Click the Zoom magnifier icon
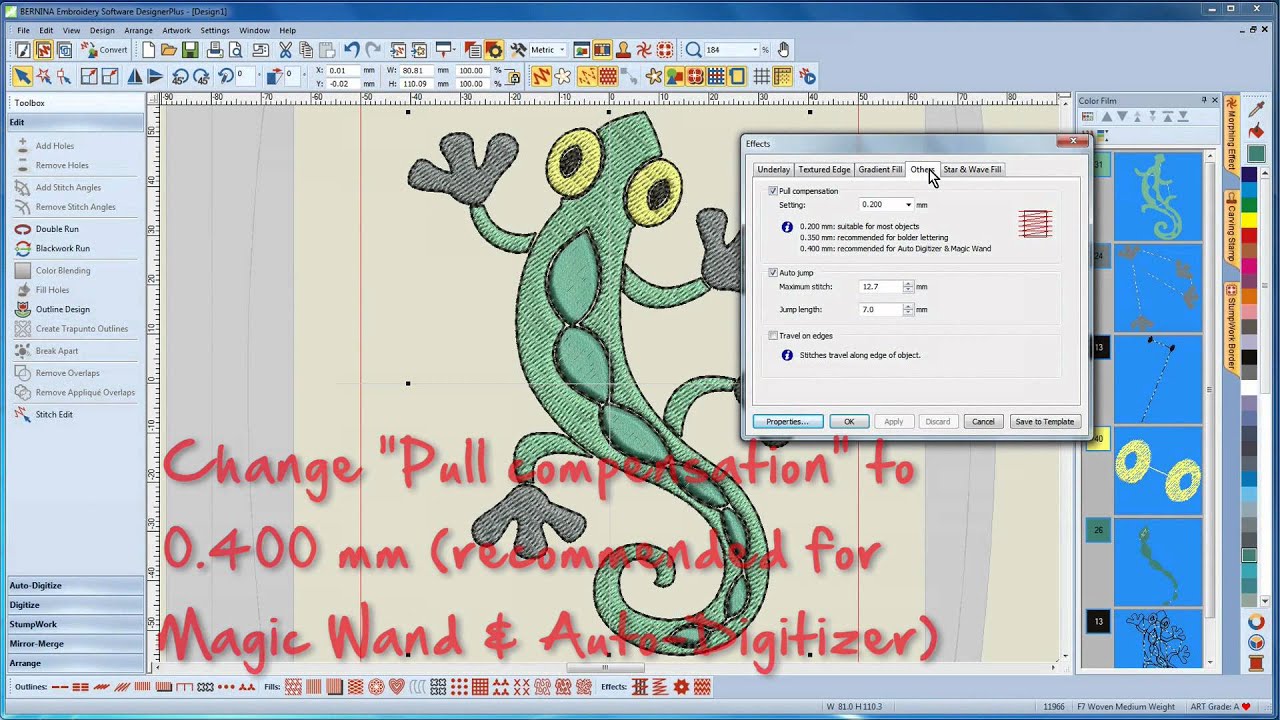This screenshot has width=1280, height=720. pyautogui.click(x=693, y=50)
